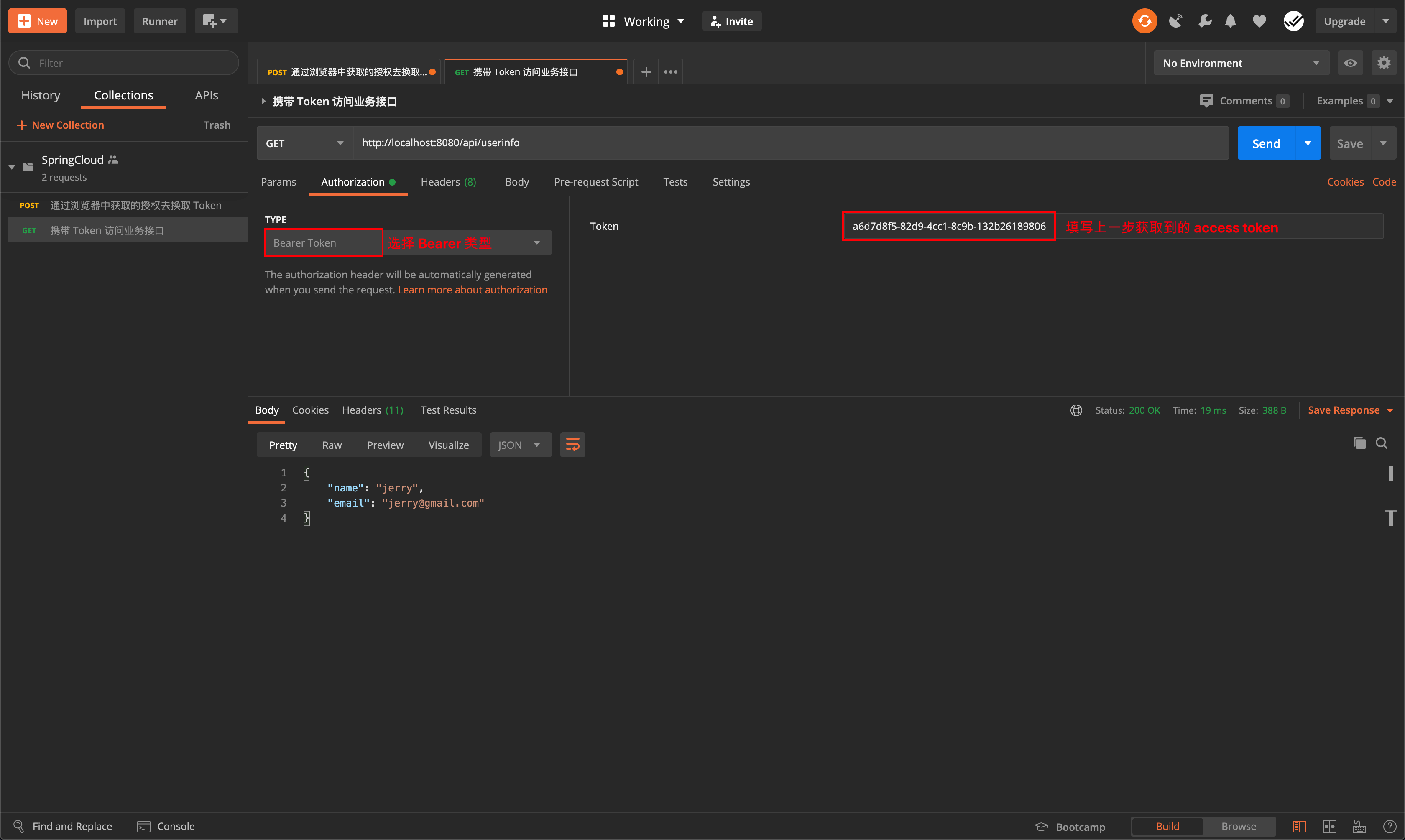Click the Send button
Screen dimensions: 1405x840
[x=1266, y=143]
